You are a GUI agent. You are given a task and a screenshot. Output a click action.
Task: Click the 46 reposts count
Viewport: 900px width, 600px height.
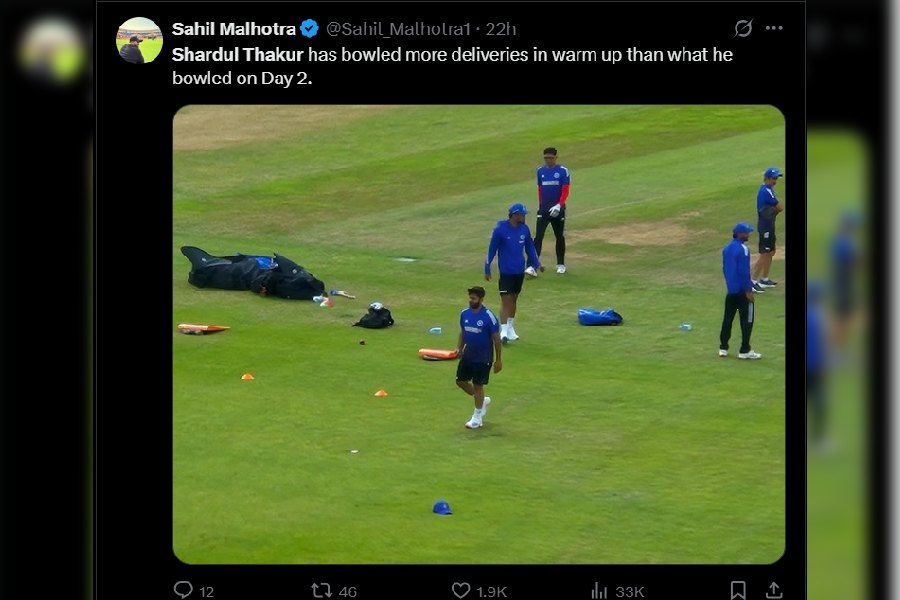[347, 591]
